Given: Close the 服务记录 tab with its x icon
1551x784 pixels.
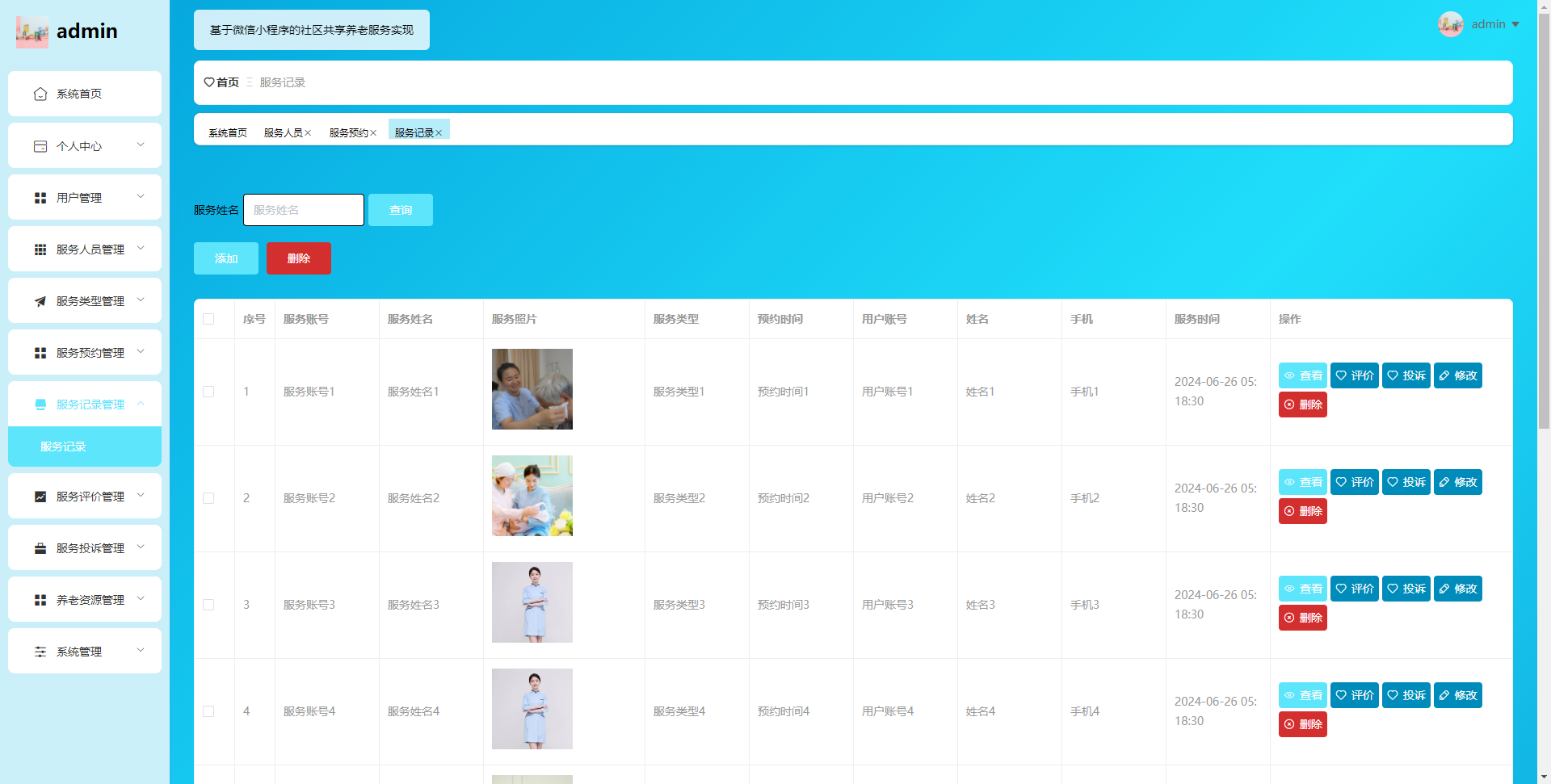Looking at the screenshot, I should (x=439, y=133).
